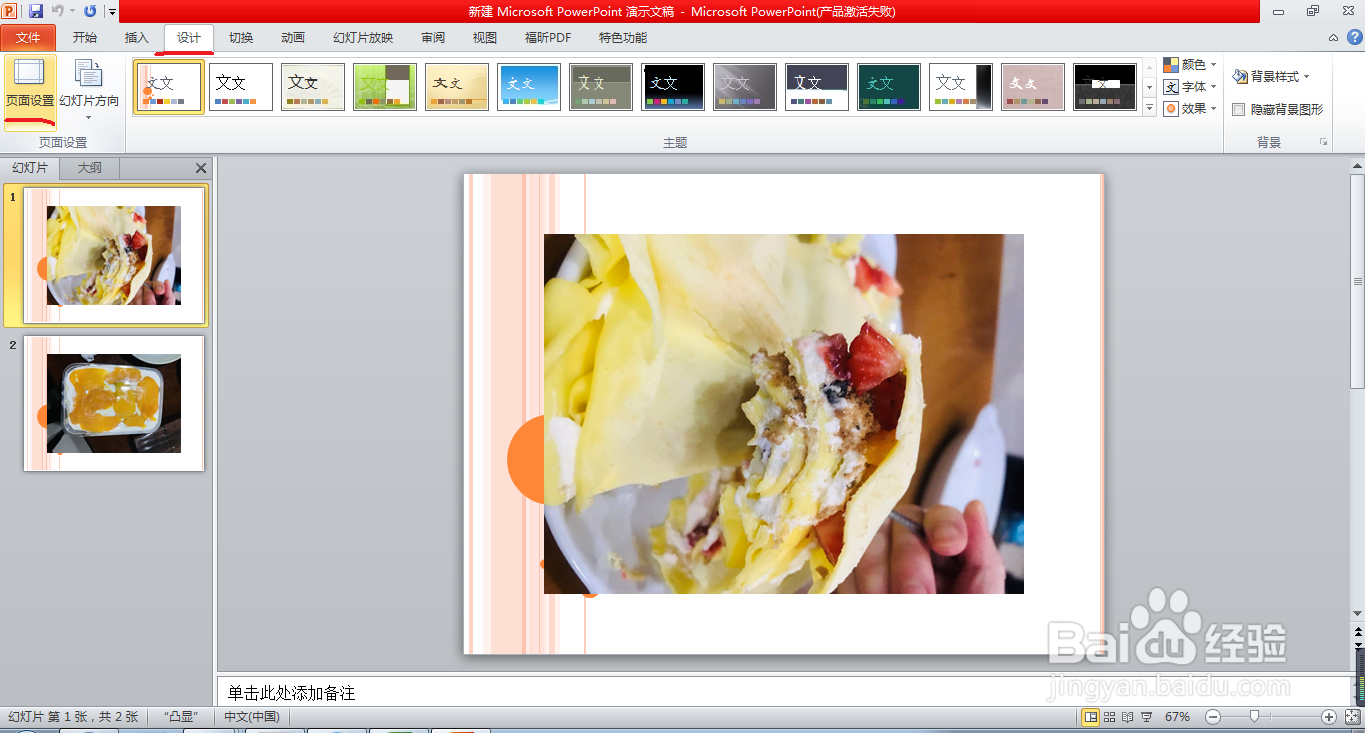Screen dimensions: 1365x733
Task: Open the 效果 theme effects dropdown
Action: [x=1190, y=109]
